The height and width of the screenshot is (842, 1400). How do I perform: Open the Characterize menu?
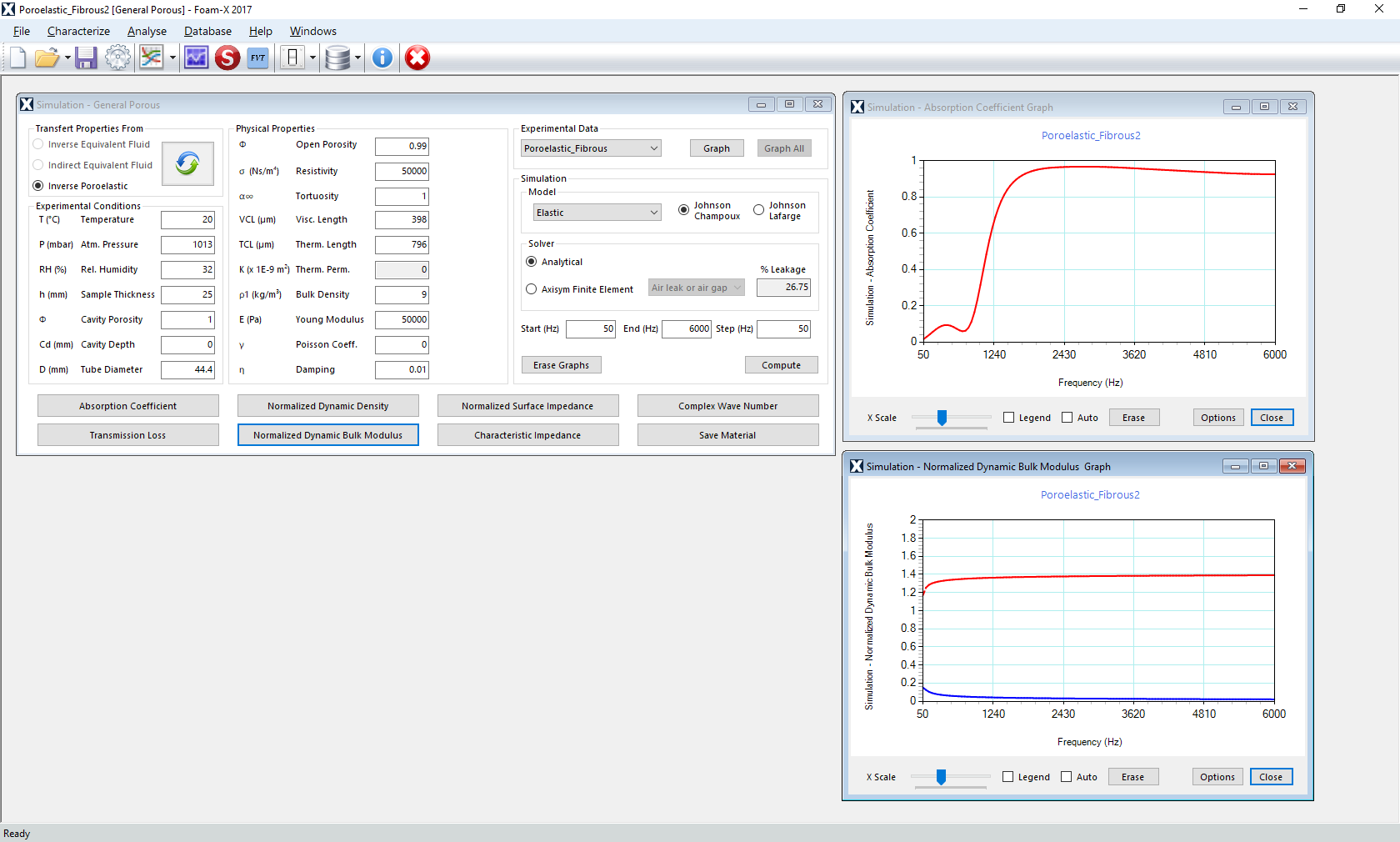78,31
